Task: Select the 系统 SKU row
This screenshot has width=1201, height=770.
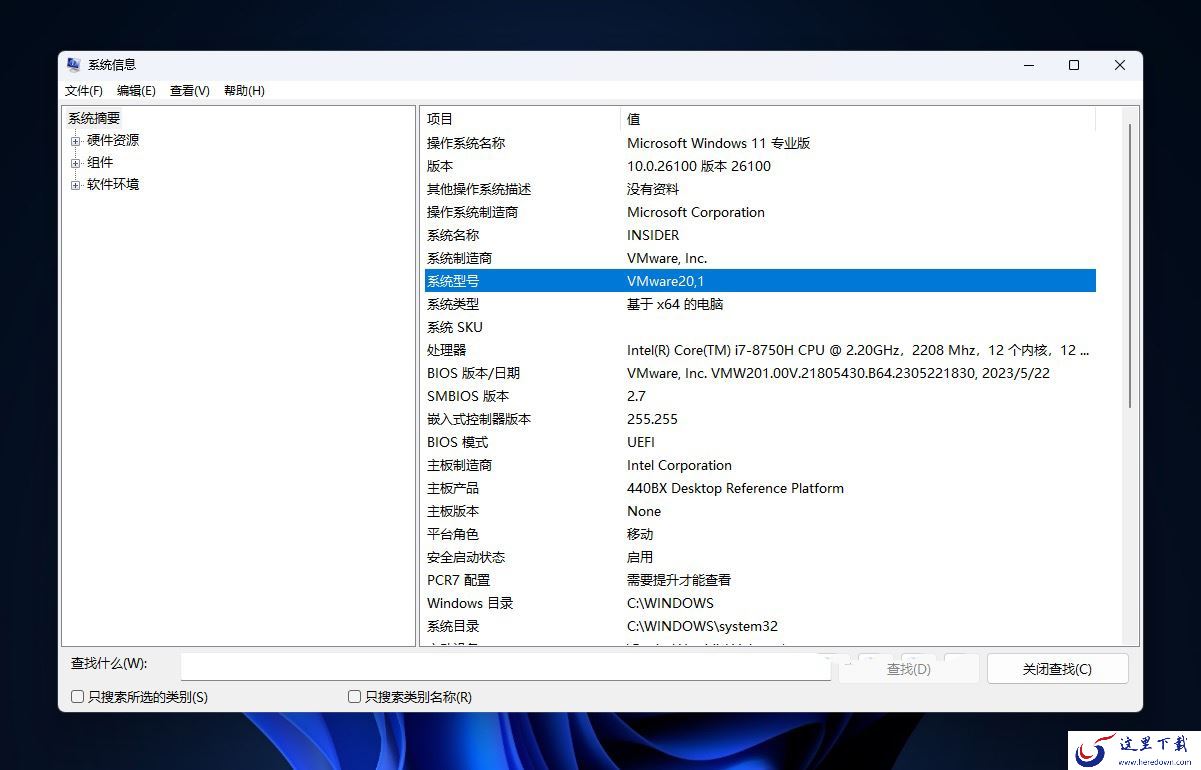Action: (x=760, y=327)
